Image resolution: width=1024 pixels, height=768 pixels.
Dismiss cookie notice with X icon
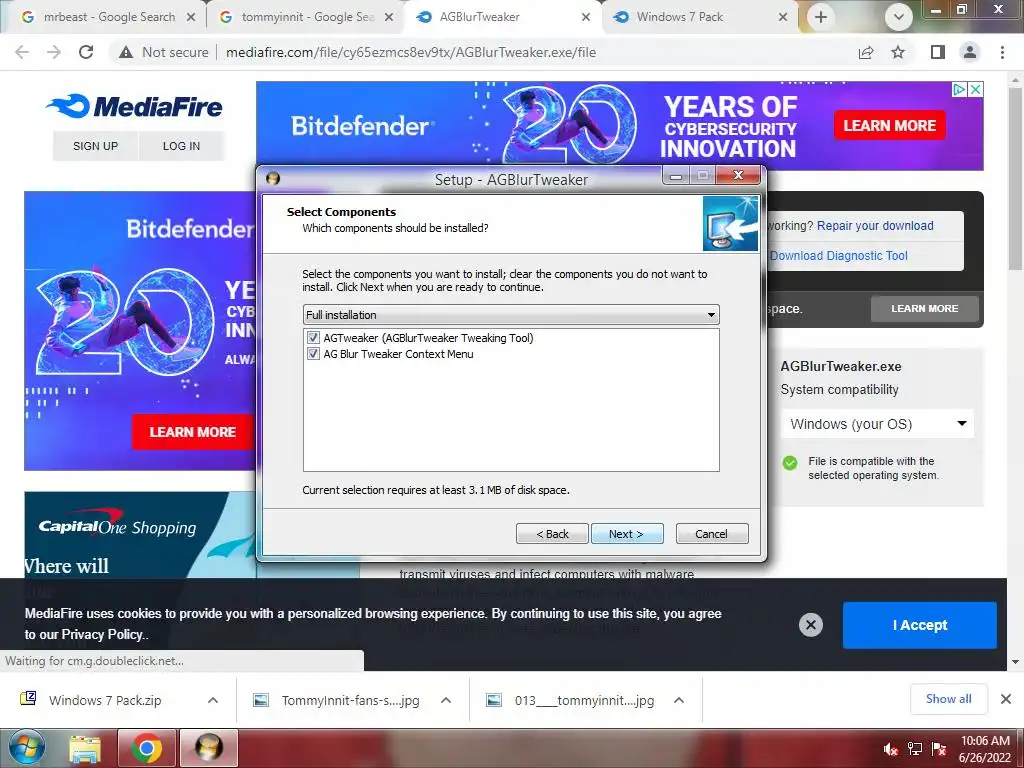pyautogui.click(x=810, y=625)
